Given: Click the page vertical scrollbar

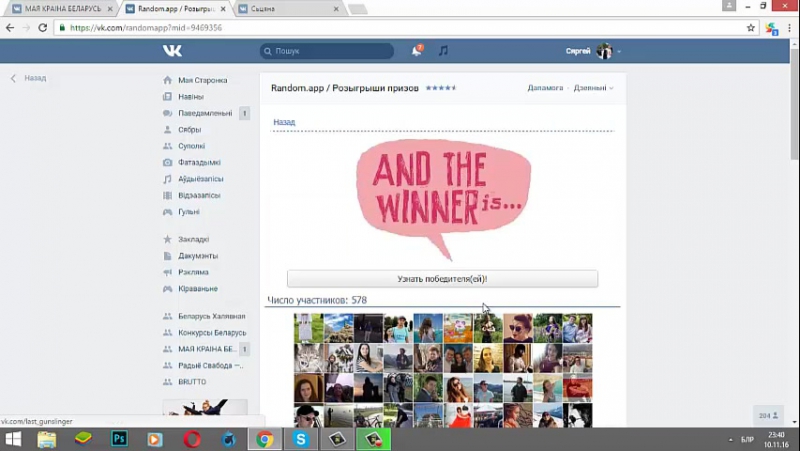Looking at the screenshot, I should pos(794,102).
